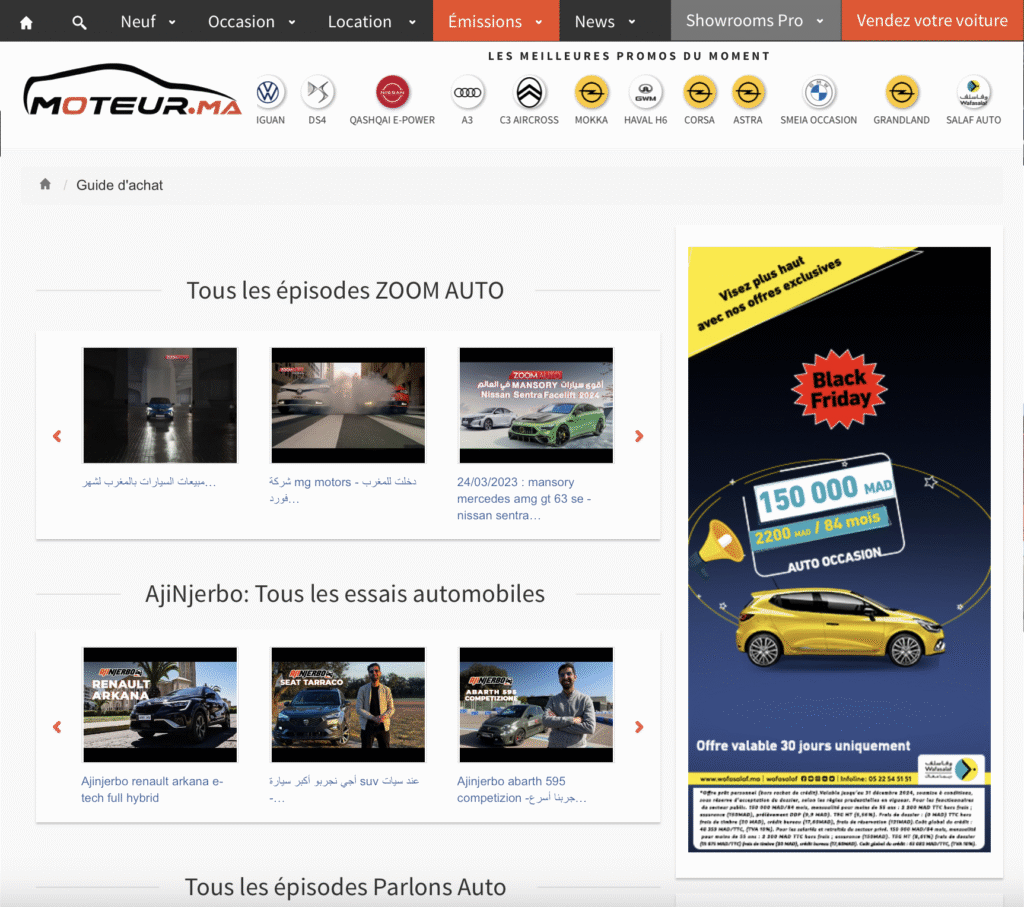1024x907 pixels.
Task: Select the GWM Haval H6 logo
Action: point(645,92)
